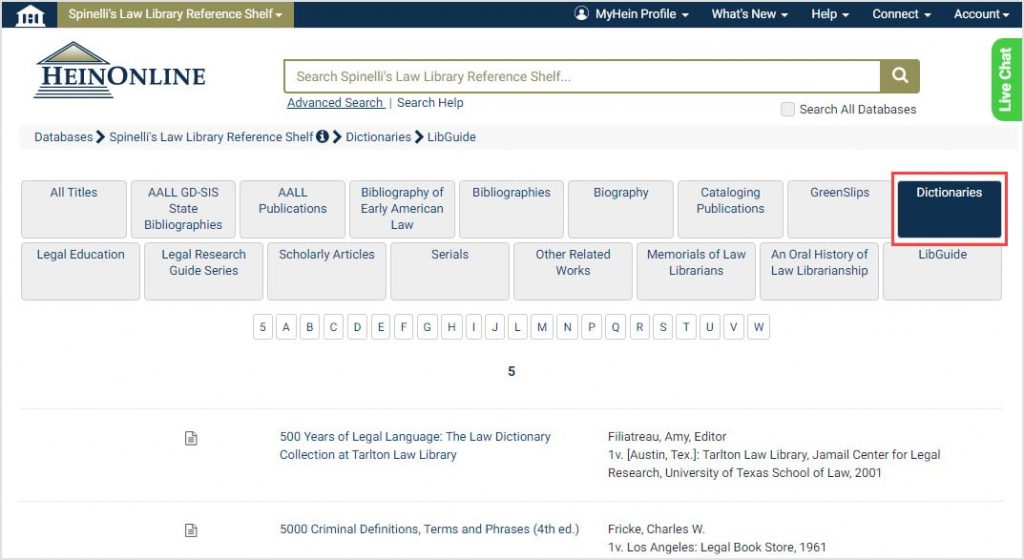Viewport: 1024px width, 560px height.
Task: Jump to letter R titles
Action: (639, 327)
